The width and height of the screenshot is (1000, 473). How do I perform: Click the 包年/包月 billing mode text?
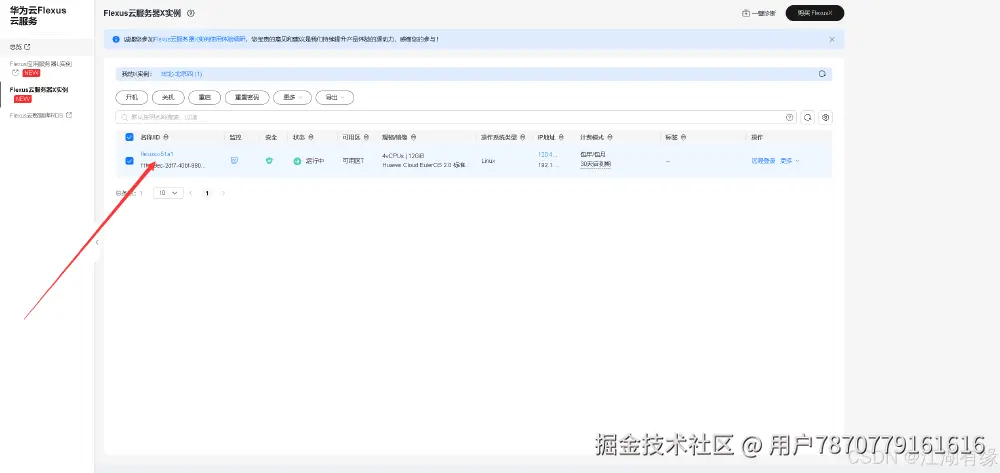(x=592, y=154)
